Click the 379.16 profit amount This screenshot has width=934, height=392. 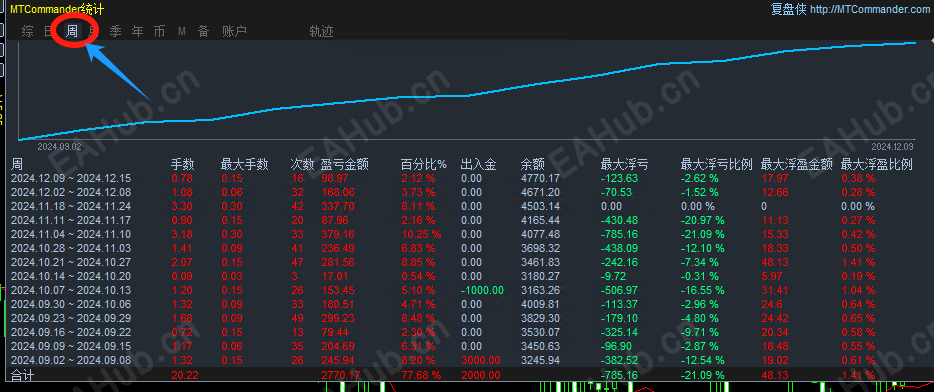tap(337, 234)
